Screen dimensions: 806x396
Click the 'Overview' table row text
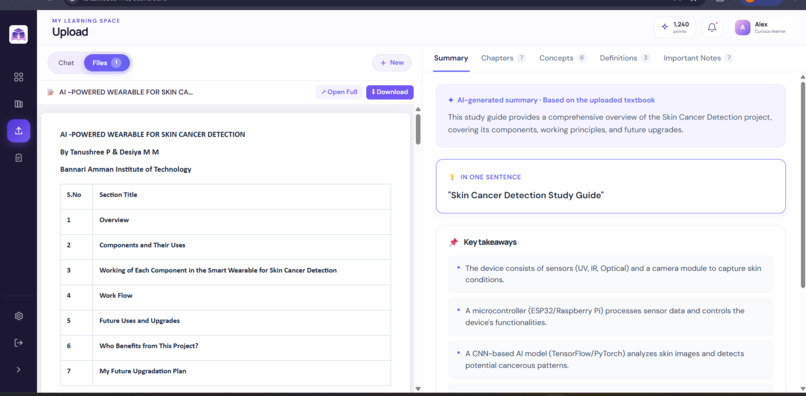pos(114,220)
